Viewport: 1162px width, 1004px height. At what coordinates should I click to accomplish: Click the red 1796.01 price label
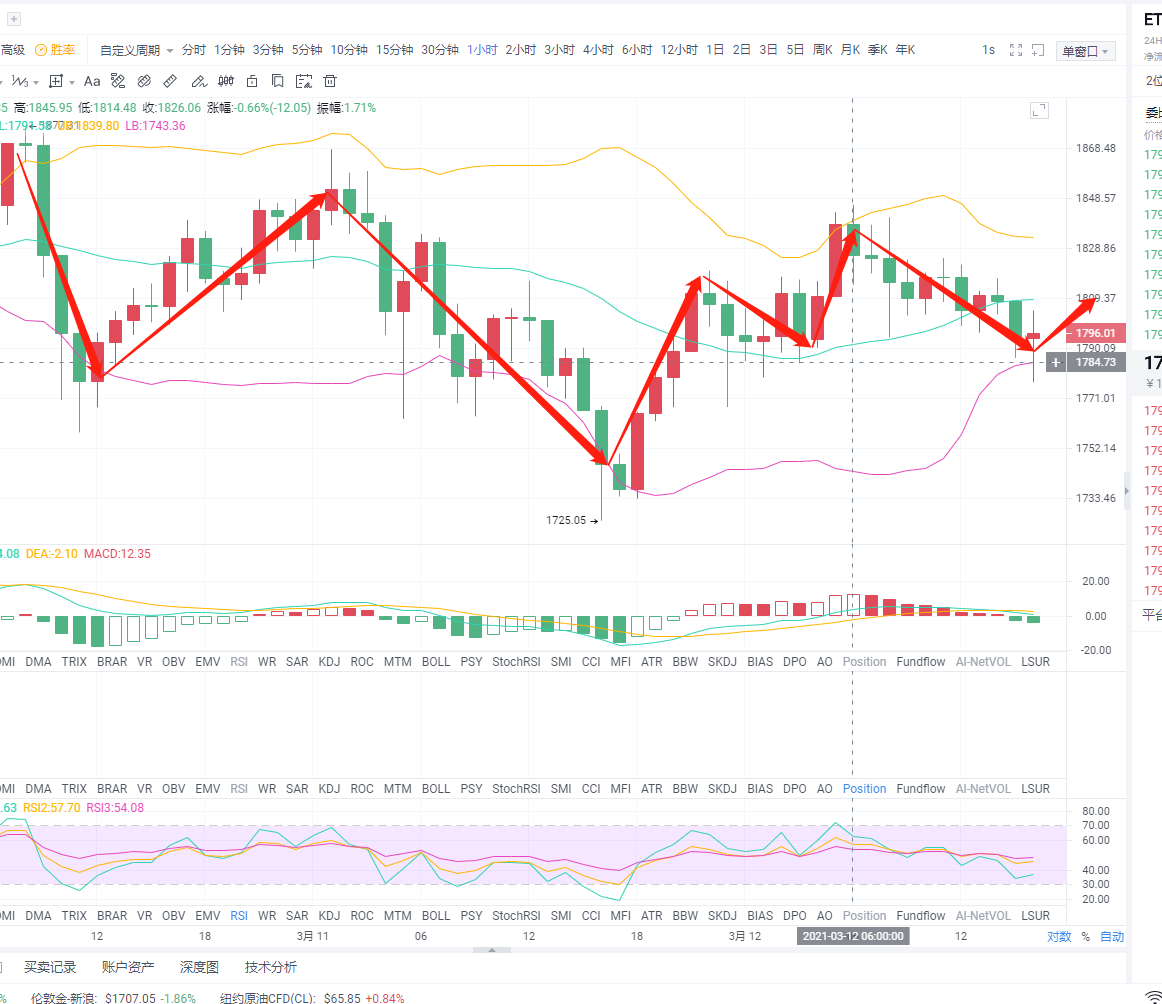tap(1096, 333)
